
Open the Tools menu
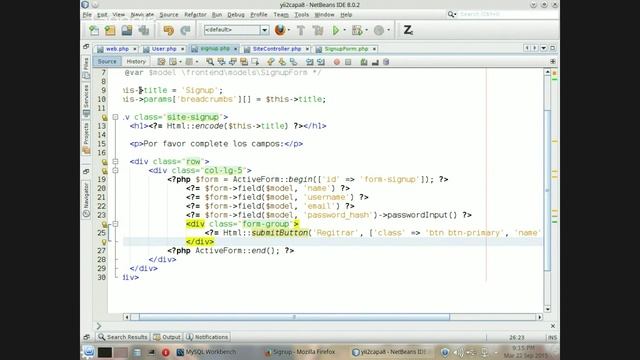(x=302, y=15)
